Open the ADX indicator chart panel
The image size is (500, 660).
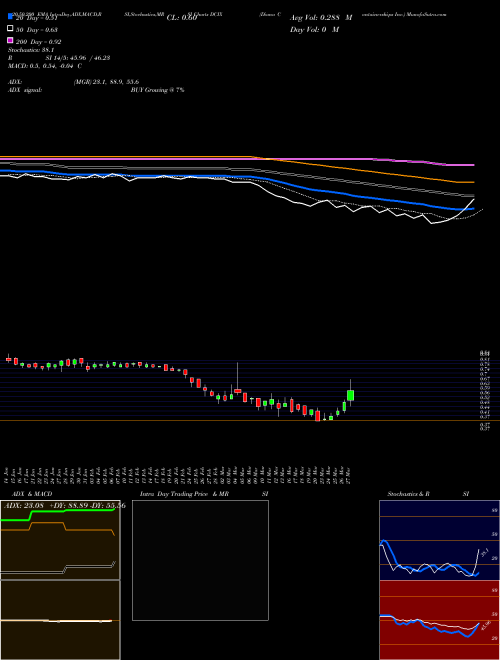[x=60, y=540]
